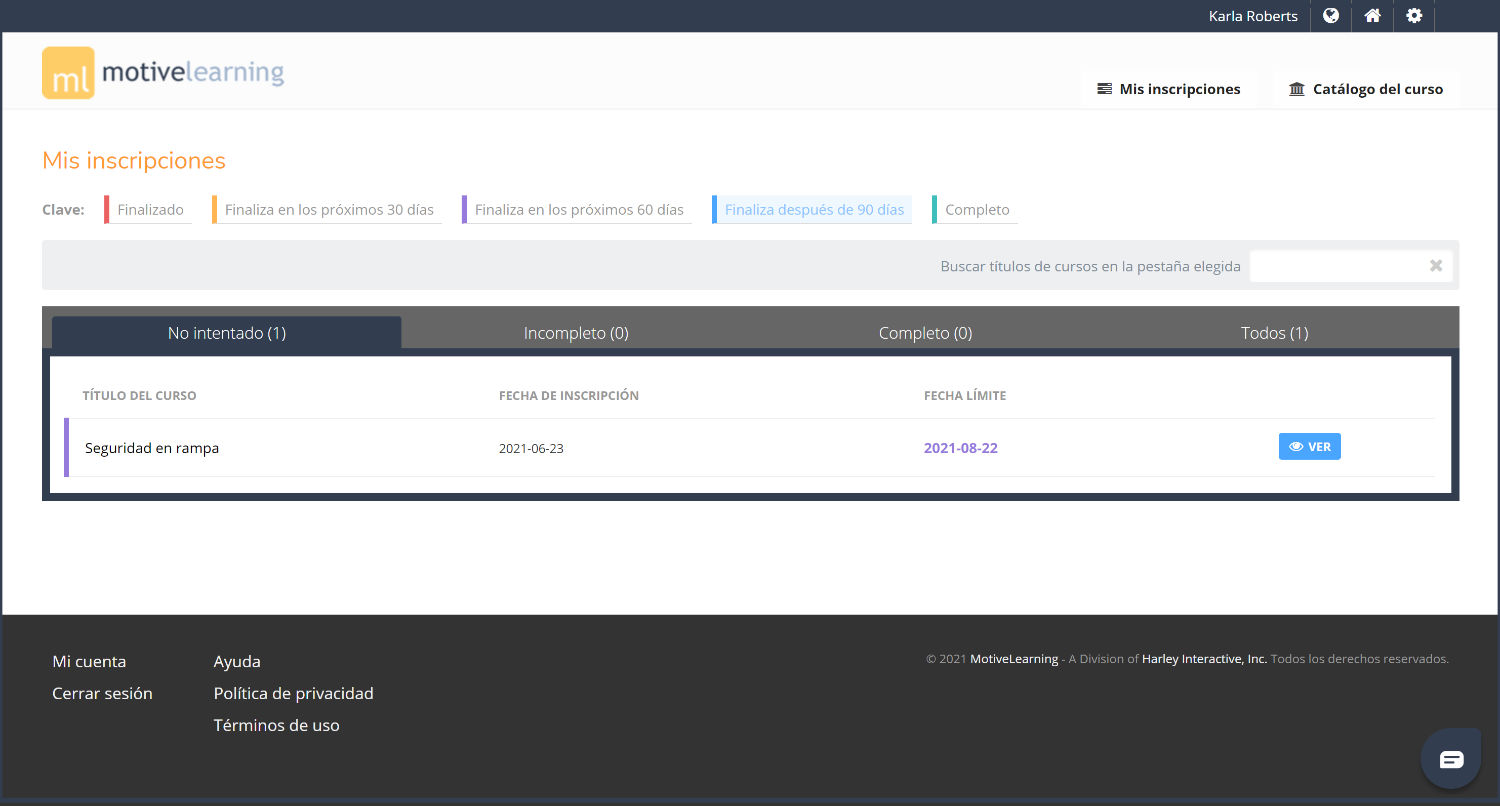Click the MotiveLearning logo
This screenshot has height=806, width=1500.
coord(163,73)
